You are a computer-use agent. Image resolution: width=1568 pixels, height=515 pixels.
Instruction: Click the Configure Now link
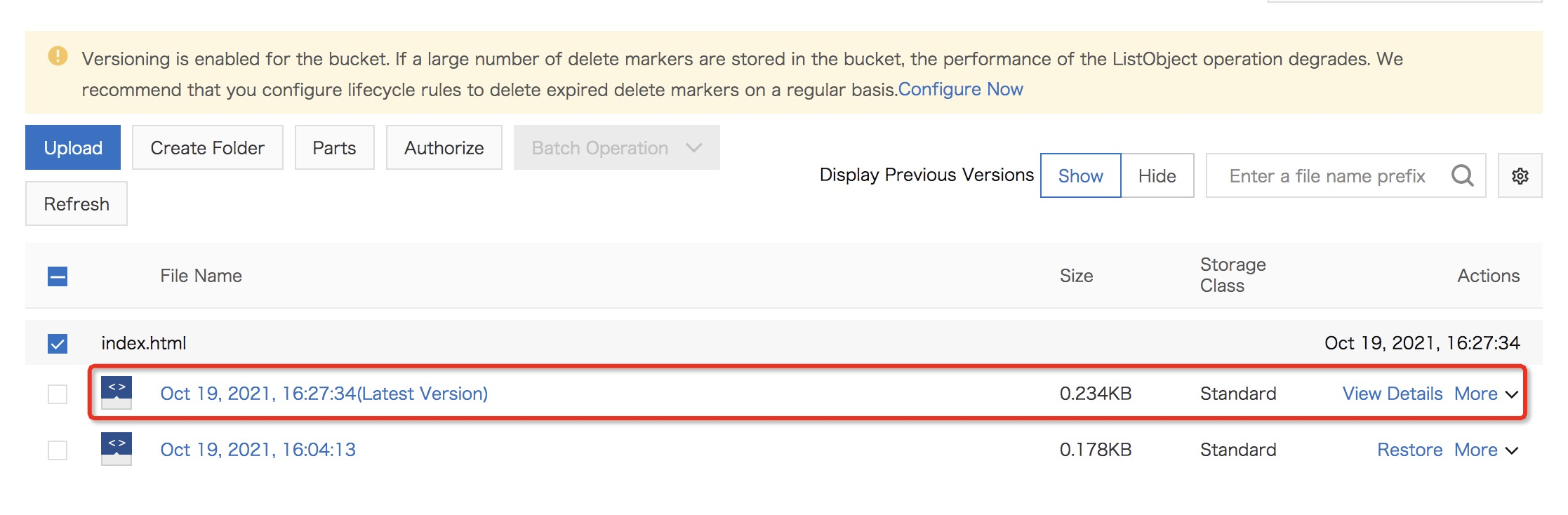click(960, 89)
